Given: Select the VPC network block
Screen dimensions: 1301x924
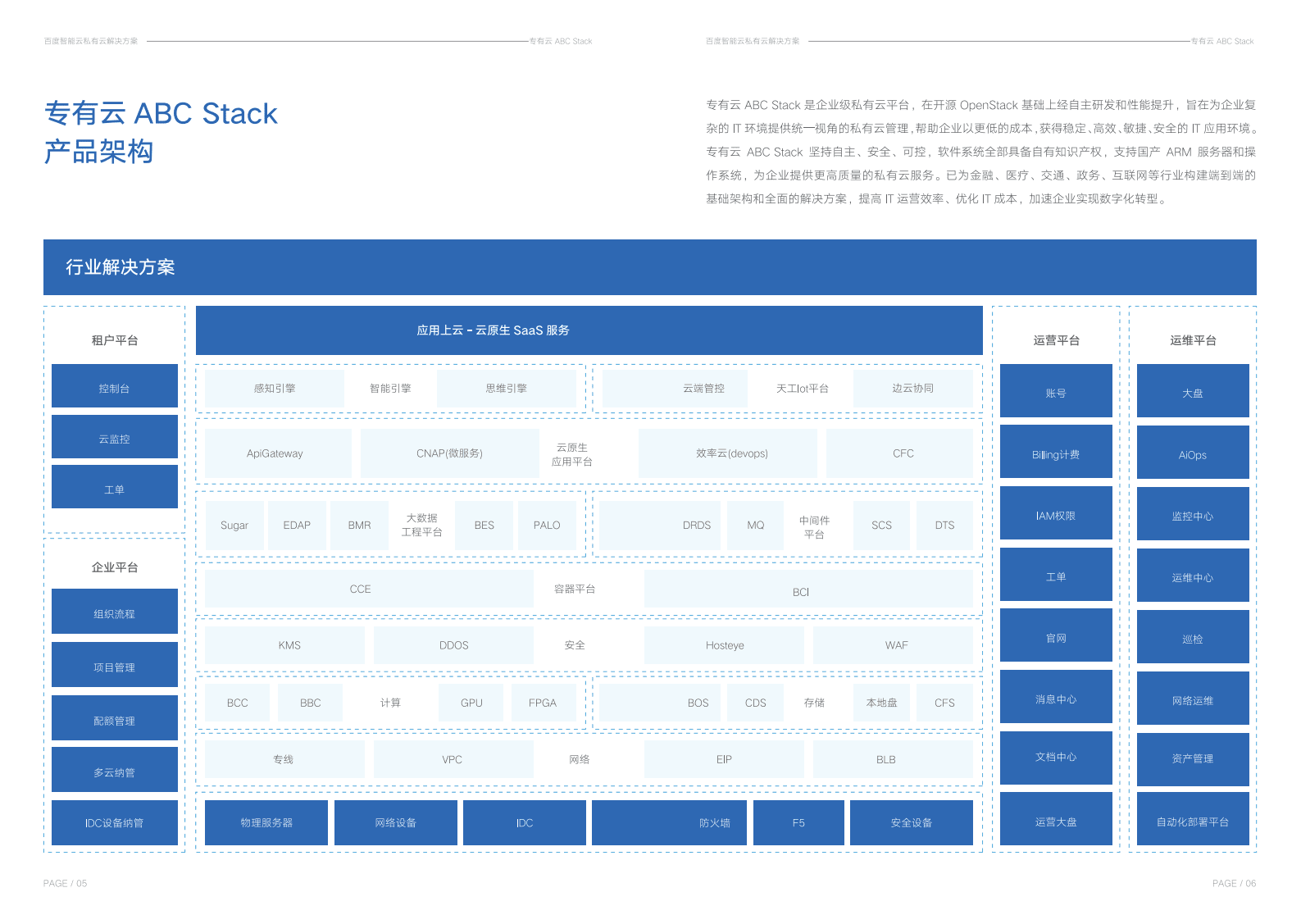Looking at the screenshot, I should [453, 759].
